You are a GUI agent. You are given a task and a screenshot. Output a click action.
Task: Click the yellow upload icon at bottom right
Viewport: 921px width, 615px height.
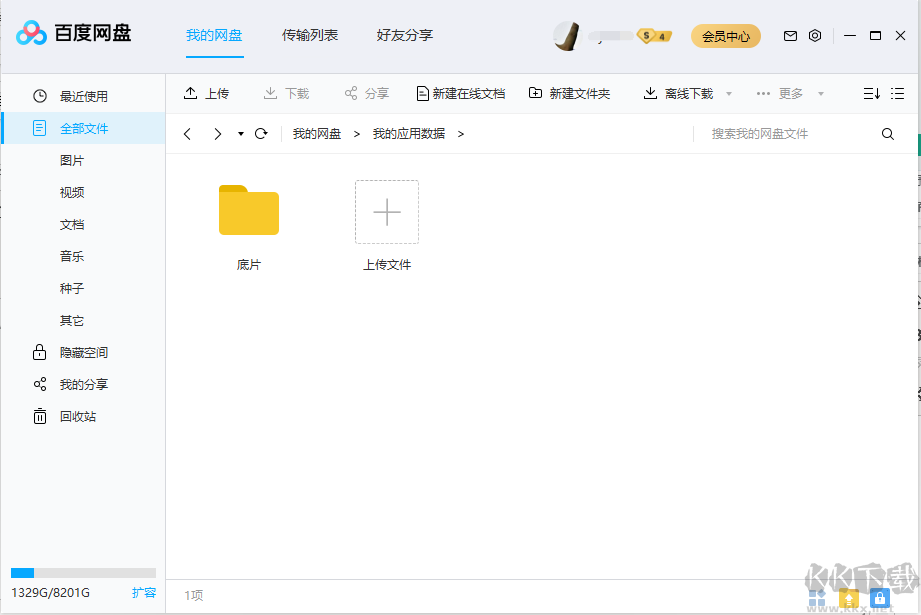click(849, 598)
